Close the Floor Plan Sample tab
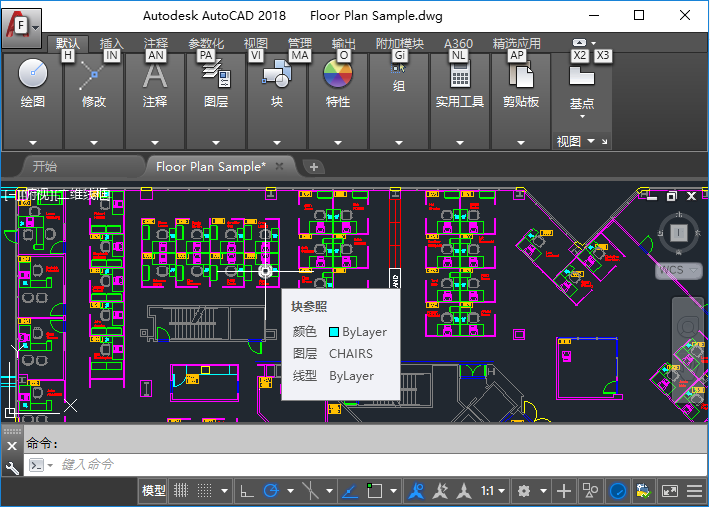This screenshot has height=507, width=710. tap(279, 166)
